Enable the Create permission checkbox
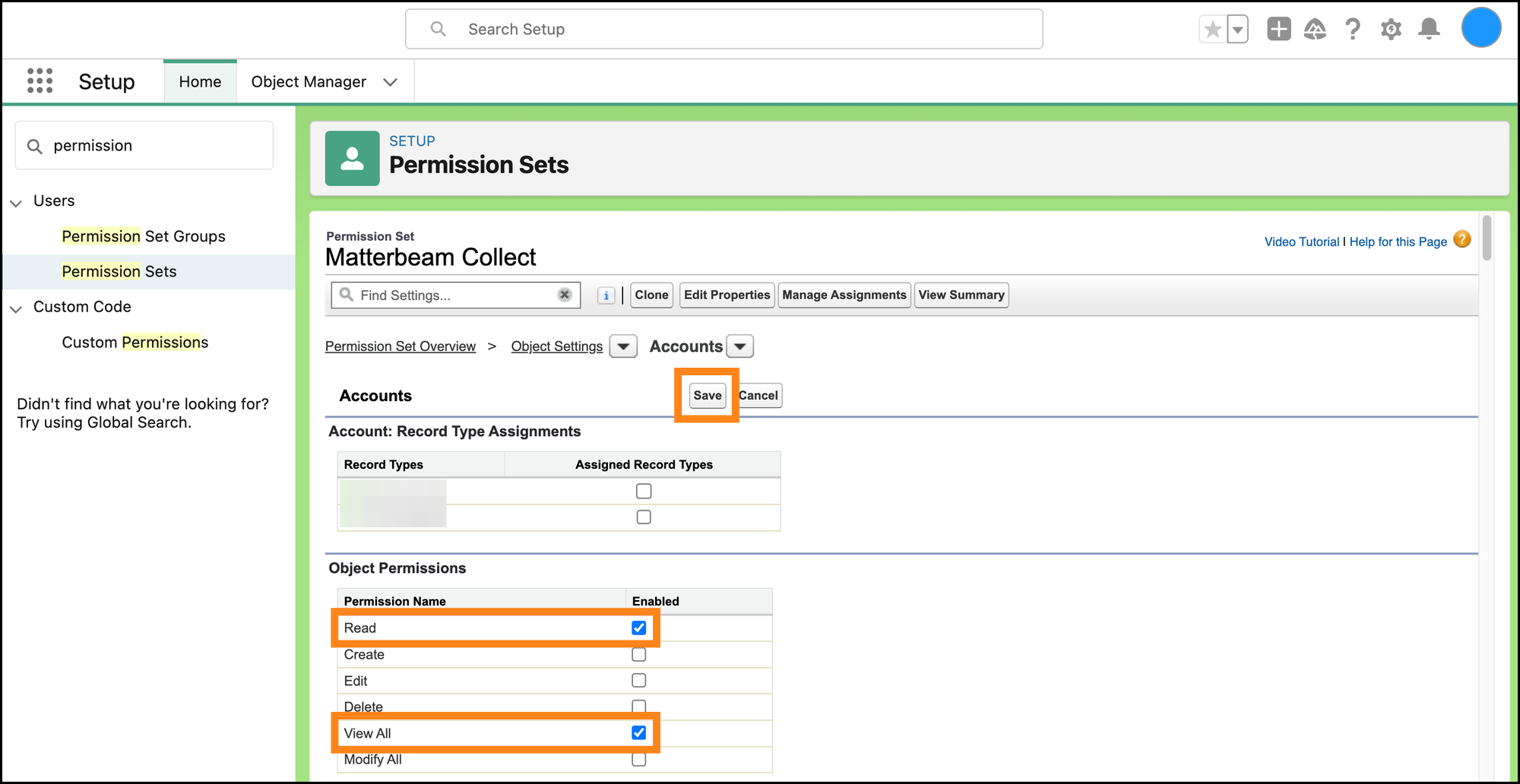Viewport: 1520px width, 784px height. [638, 655]
